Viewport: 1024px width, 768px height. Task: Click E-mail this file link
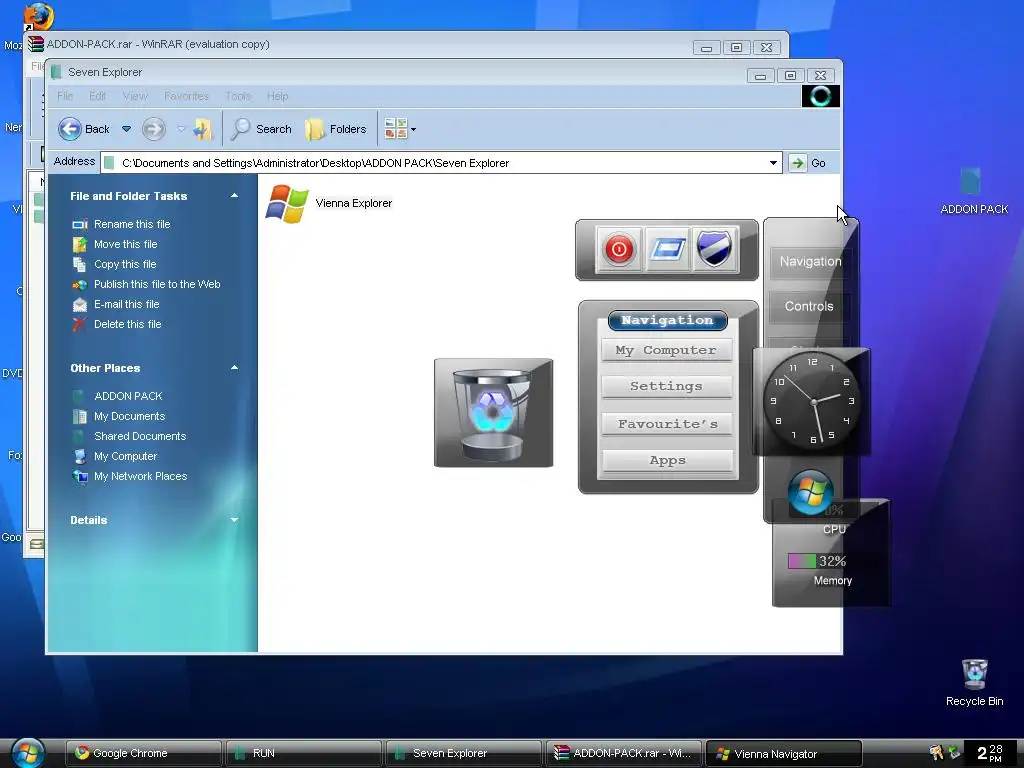127,304
